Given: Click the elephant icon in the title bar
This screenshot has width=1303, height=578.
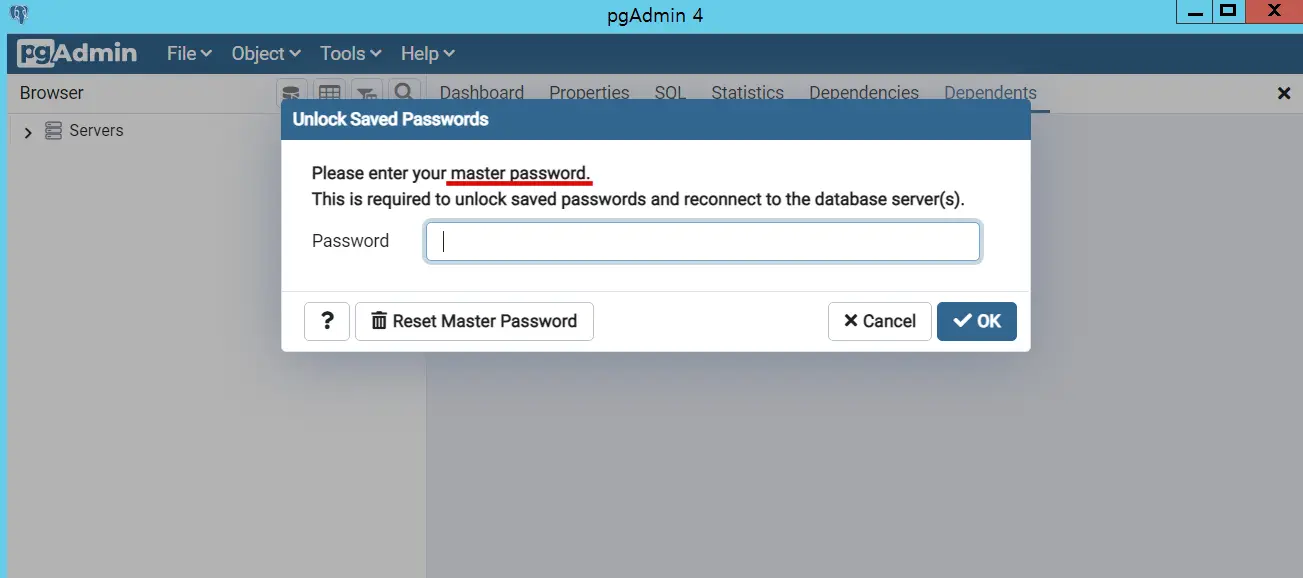Looking at the screenshot, I should click(x=17, y=14).
